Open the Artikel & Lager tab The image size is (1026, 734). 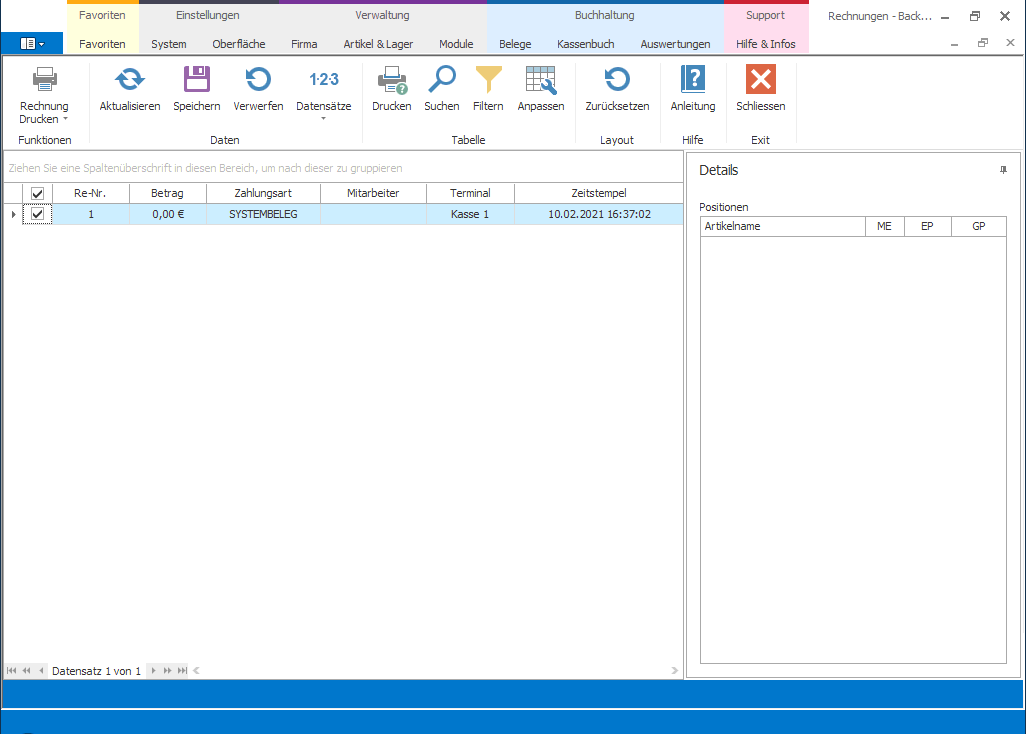click(378, 44)
